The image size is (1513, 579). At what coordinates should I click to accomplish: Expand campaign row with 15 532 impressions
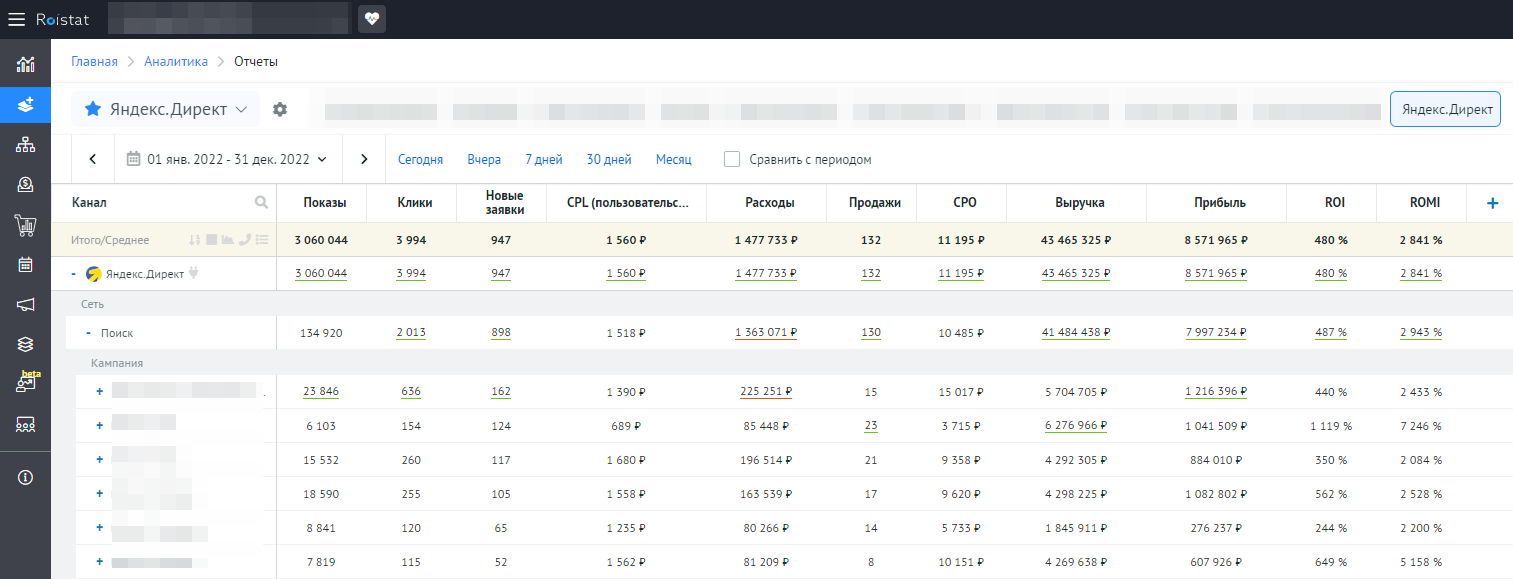[99, 459]
